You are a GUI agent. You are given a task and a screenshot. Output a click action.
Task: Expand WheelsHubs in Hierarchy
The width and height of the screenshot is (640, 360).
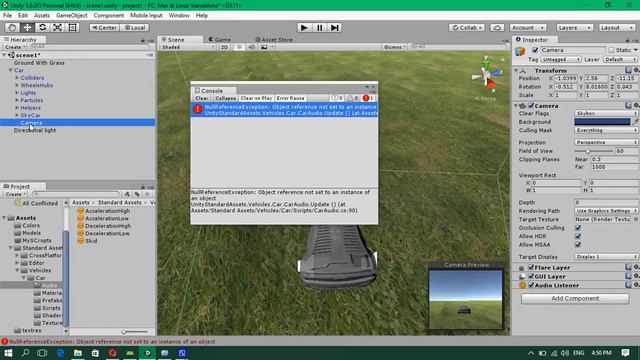click(x=17, y=85)
